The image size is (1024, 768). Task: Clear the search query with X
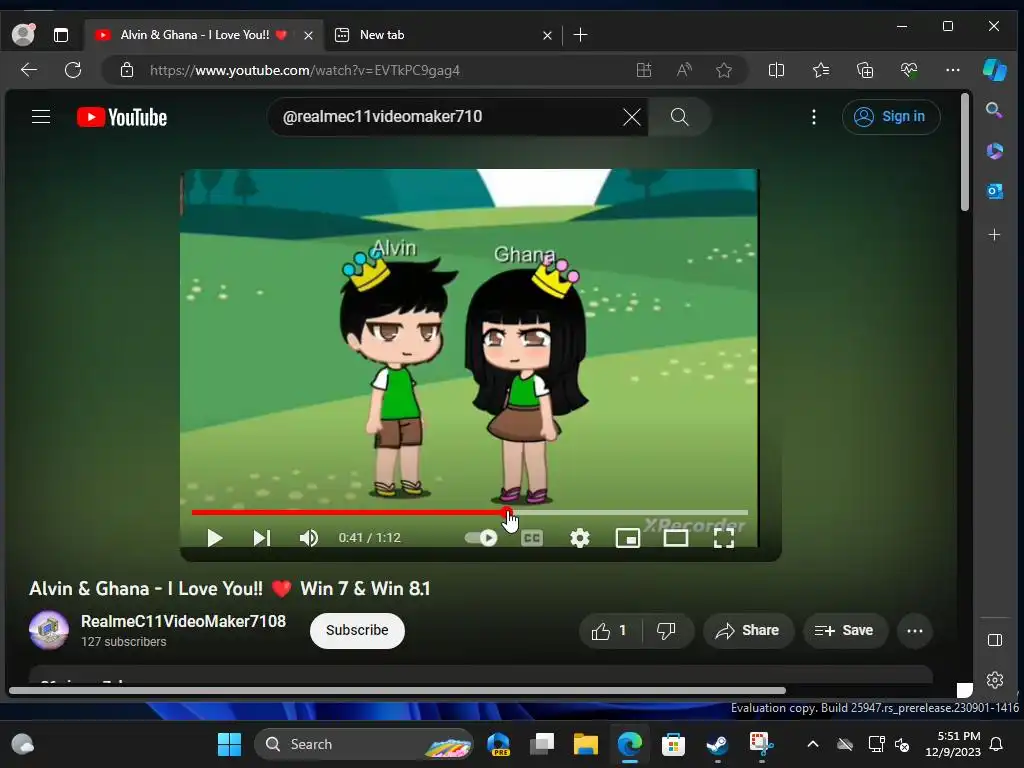click(x=632, y=118)
